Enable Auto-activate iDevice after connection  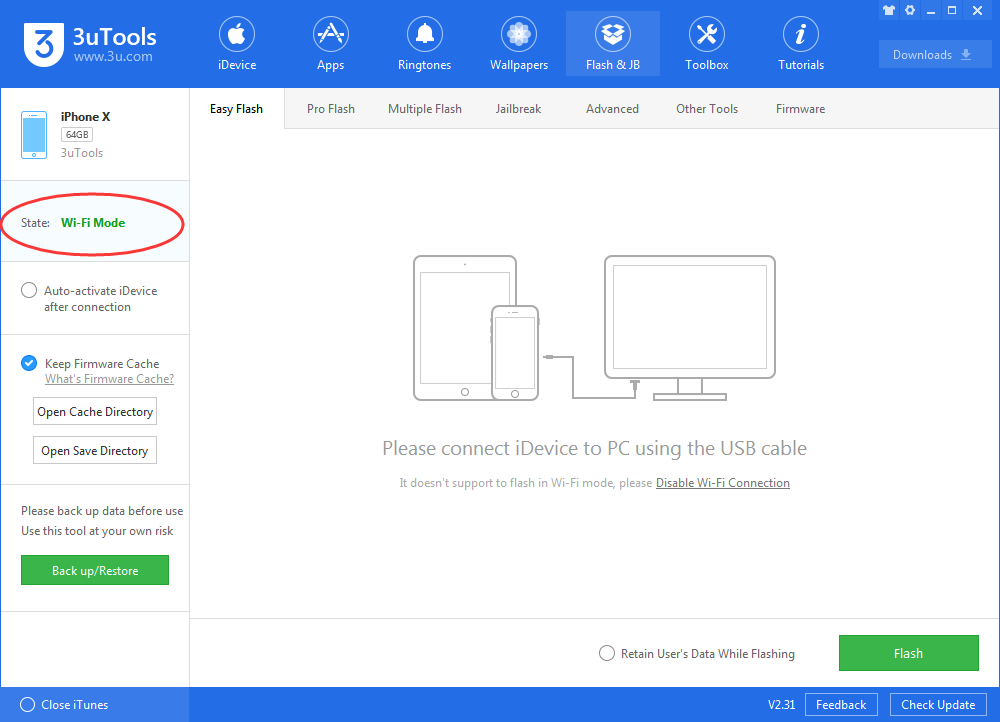pyautogui.click(x=29, y=290)
